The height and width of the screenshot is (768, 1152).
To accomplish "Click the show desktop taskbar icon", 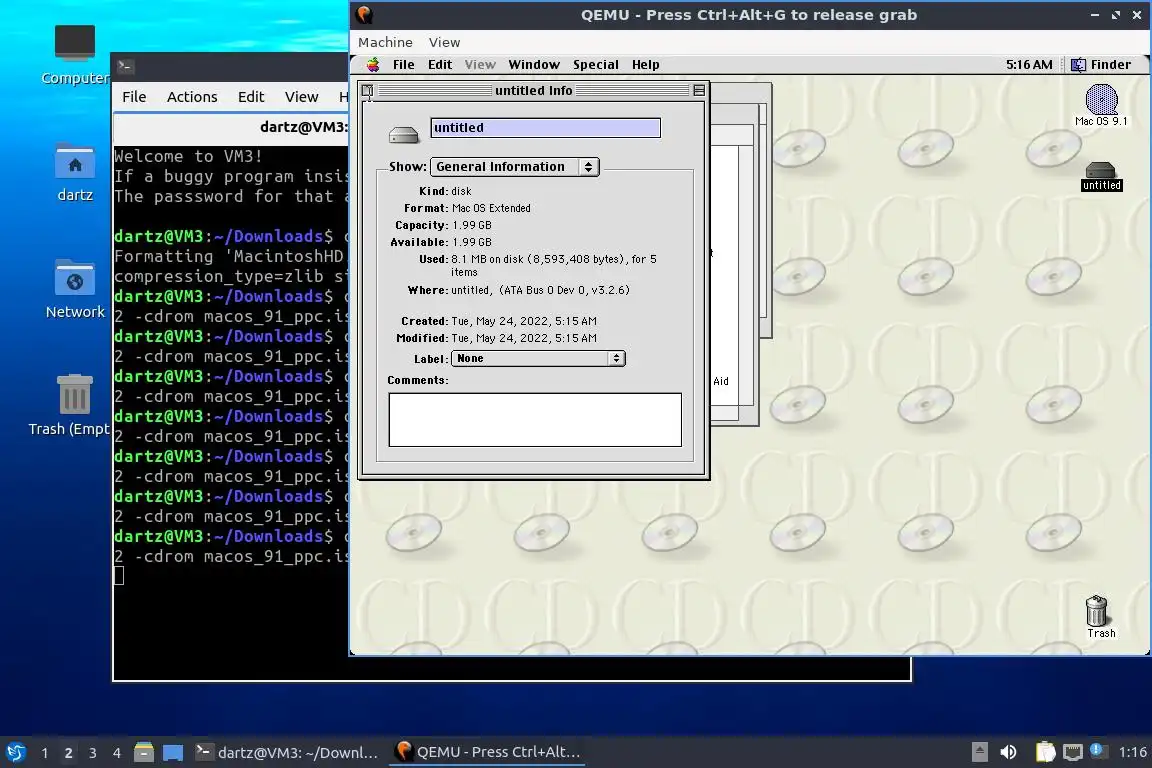I will 173,753.
